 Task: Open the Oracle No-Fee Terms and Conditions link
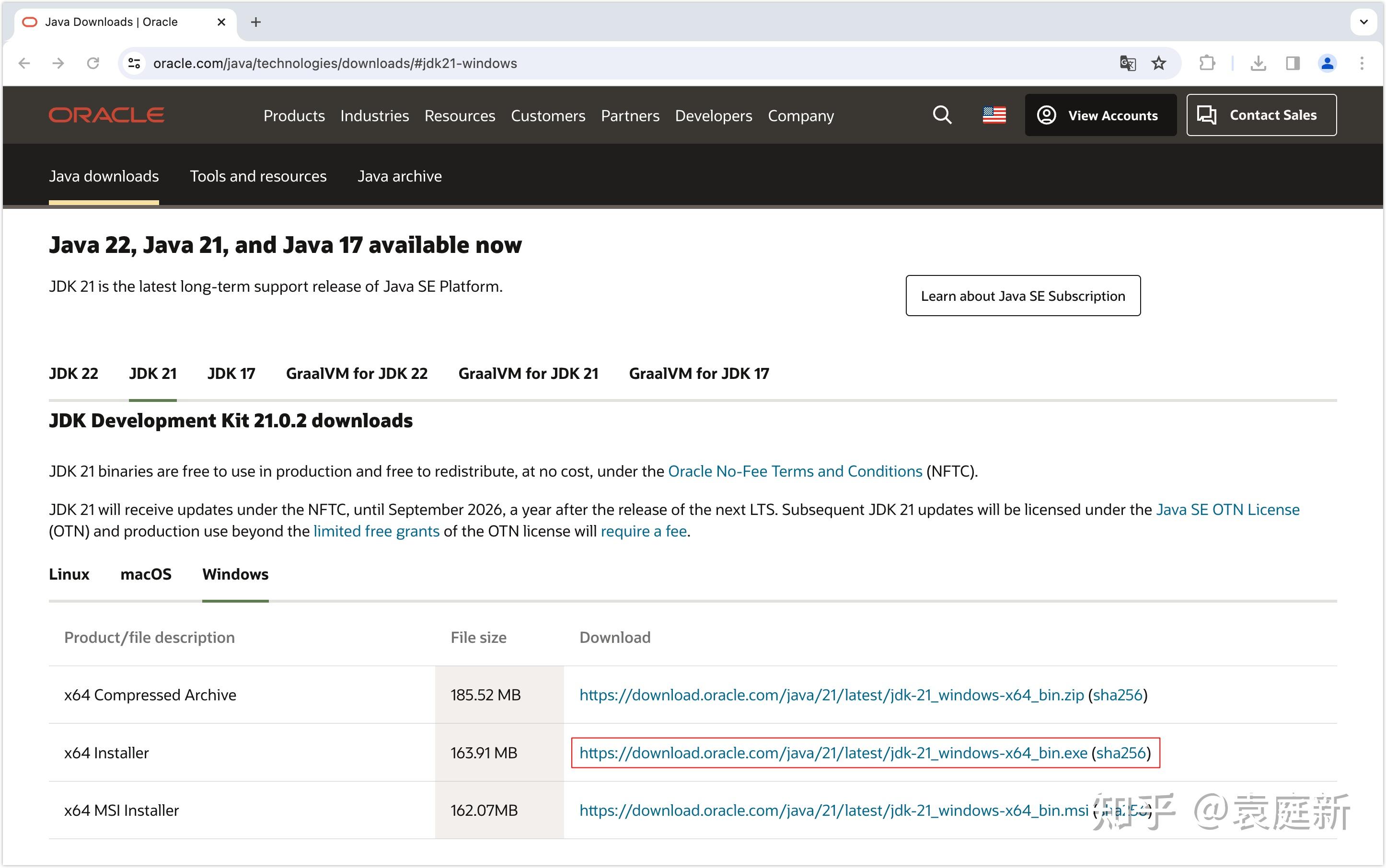(795, 471)
